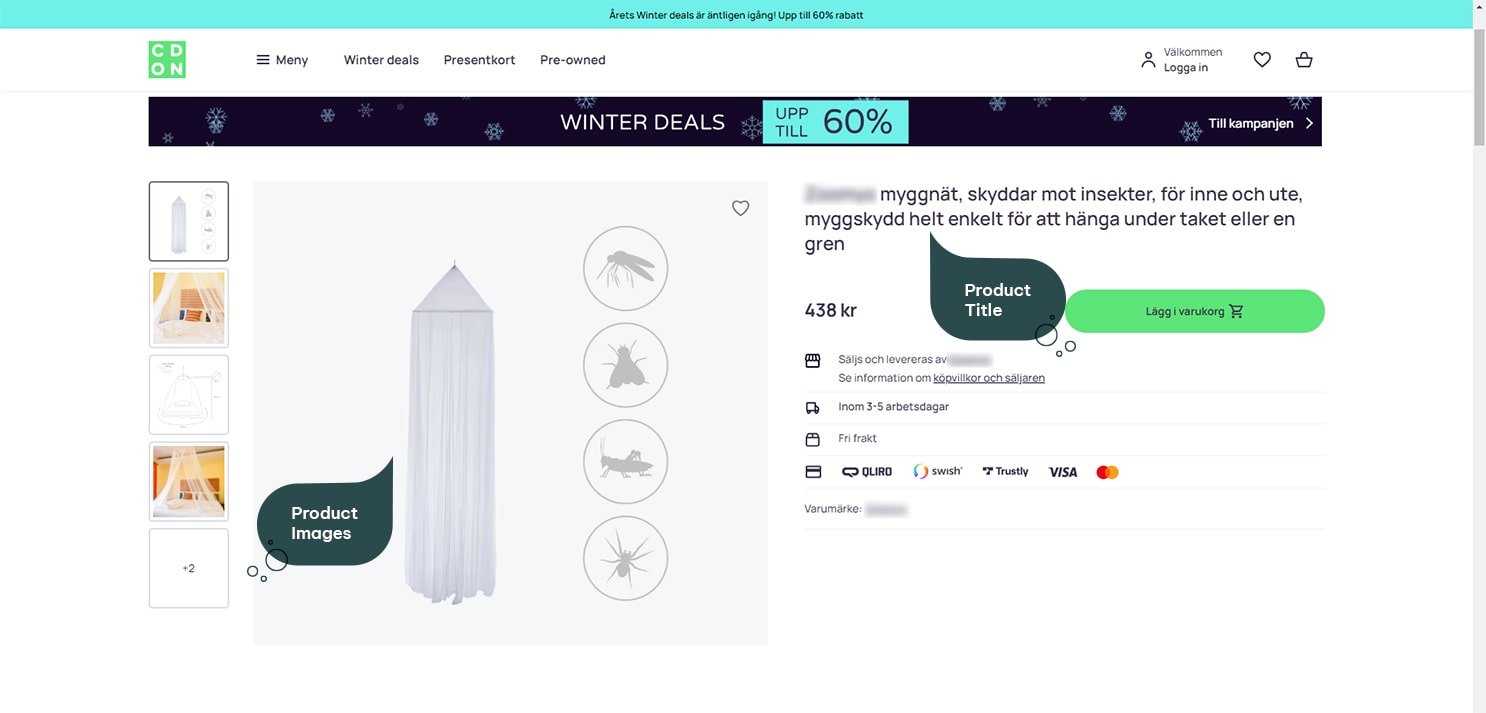Select the first mosquito net thumbnail
Screen dimensions: 1486x713
pos(189,221)
